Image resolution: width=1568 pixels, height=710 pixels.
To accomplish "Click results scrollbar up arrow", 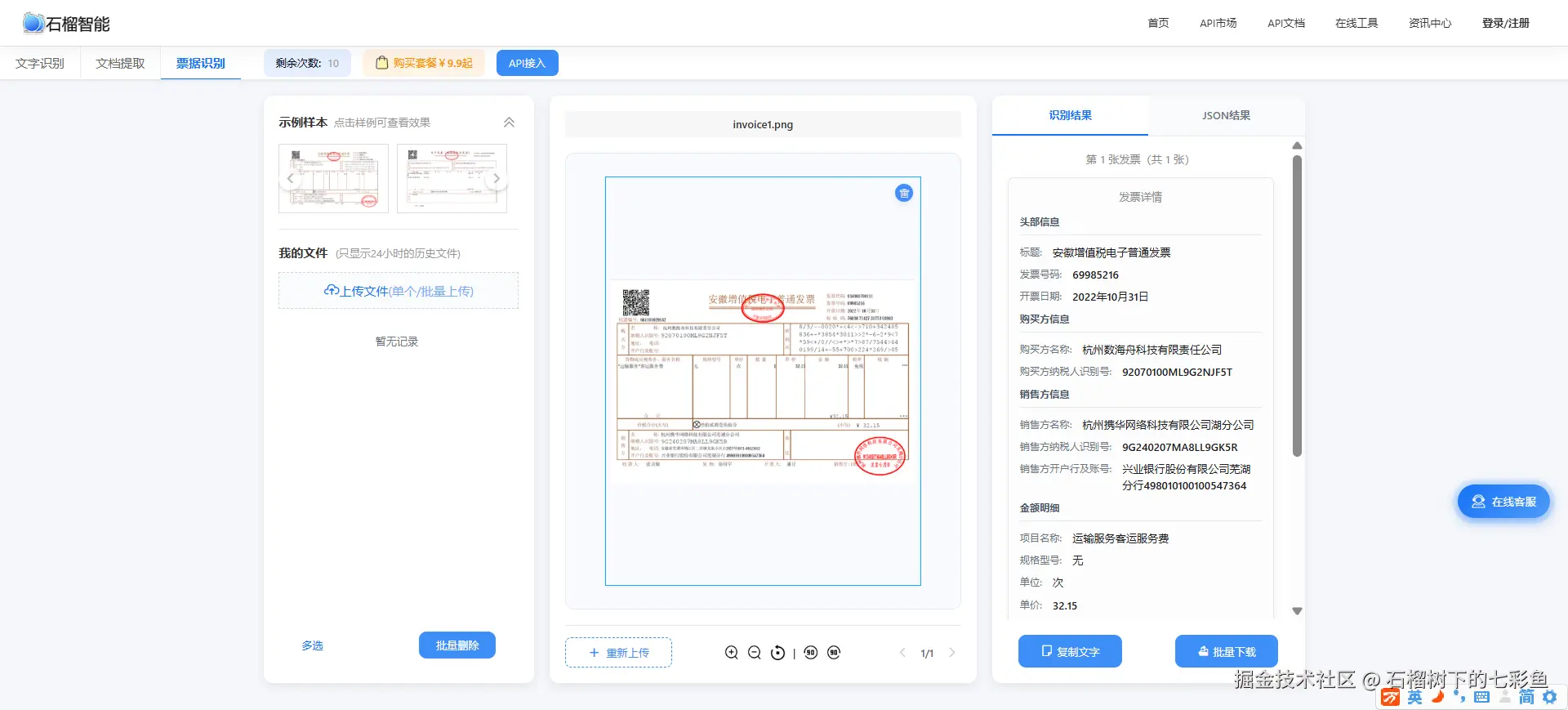I will click(1297, 146).
